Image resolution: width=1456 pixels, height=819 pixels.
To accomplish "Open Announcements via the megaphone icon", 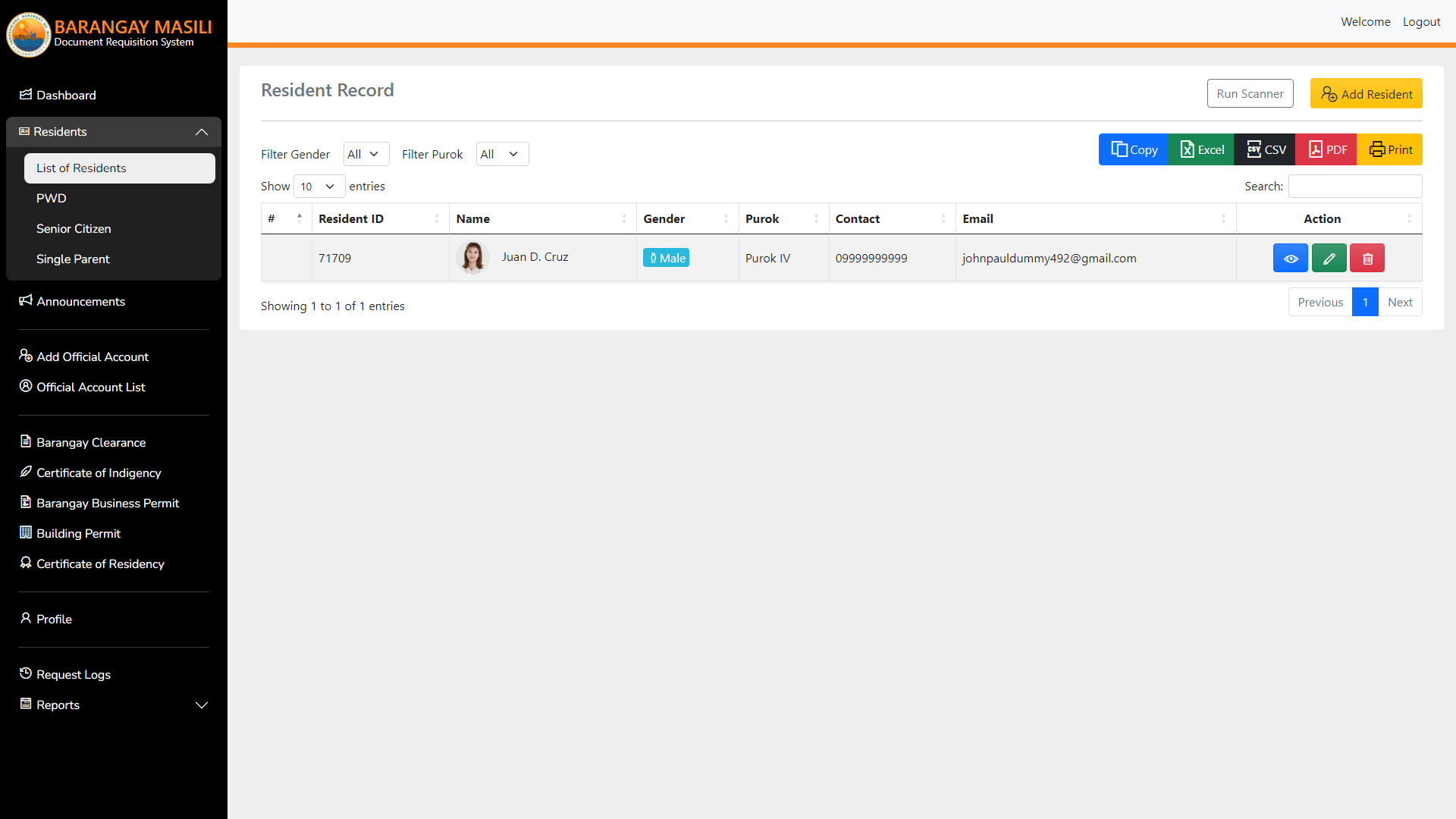I will coord(25,301).
